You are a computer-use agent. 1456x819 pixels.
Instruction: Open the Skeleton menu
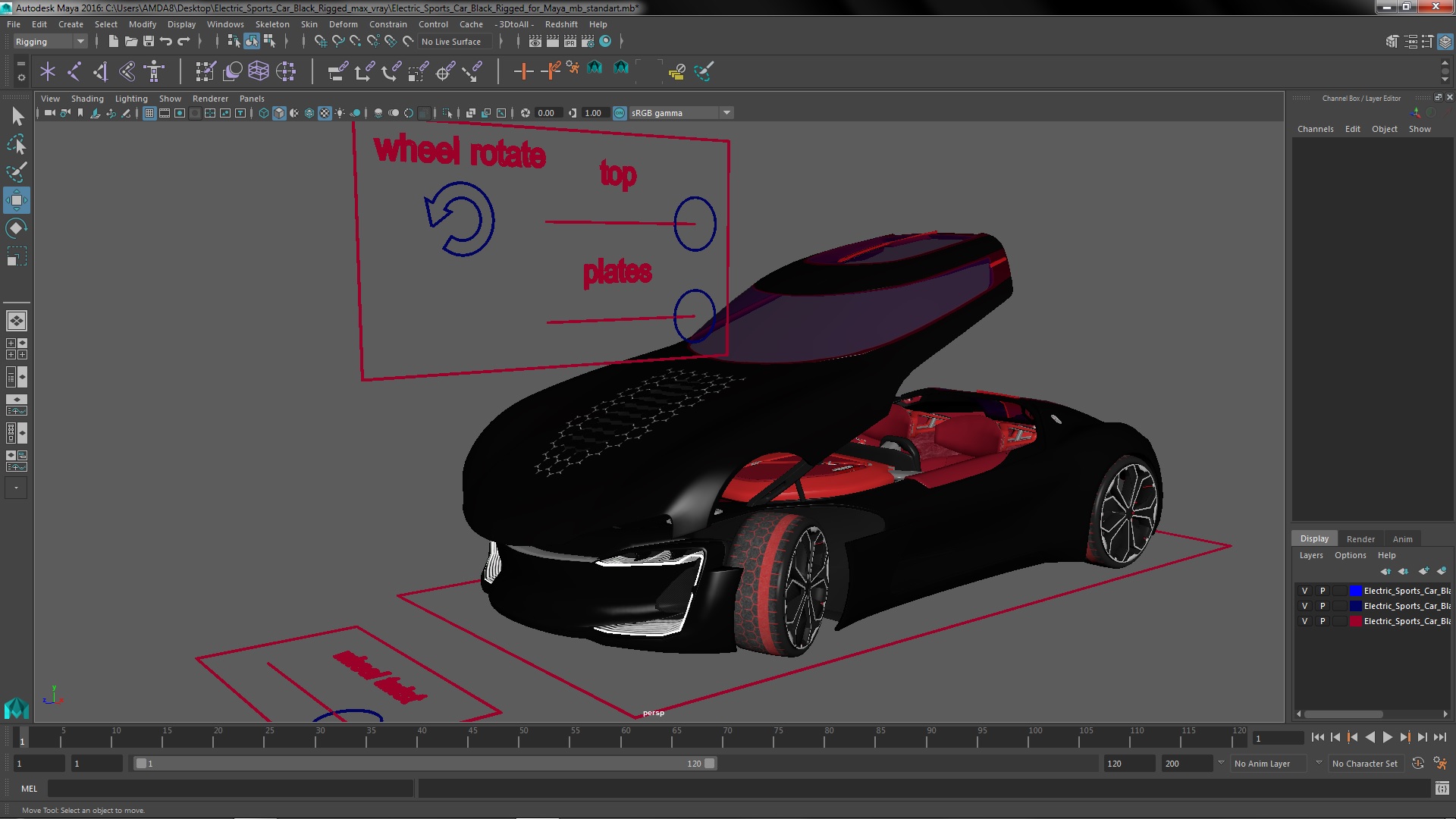[x=272, y=24]
